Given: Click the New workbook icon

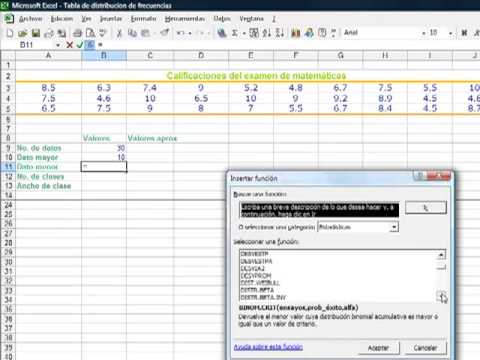Looking at the screenshot, I should [10, 33].
